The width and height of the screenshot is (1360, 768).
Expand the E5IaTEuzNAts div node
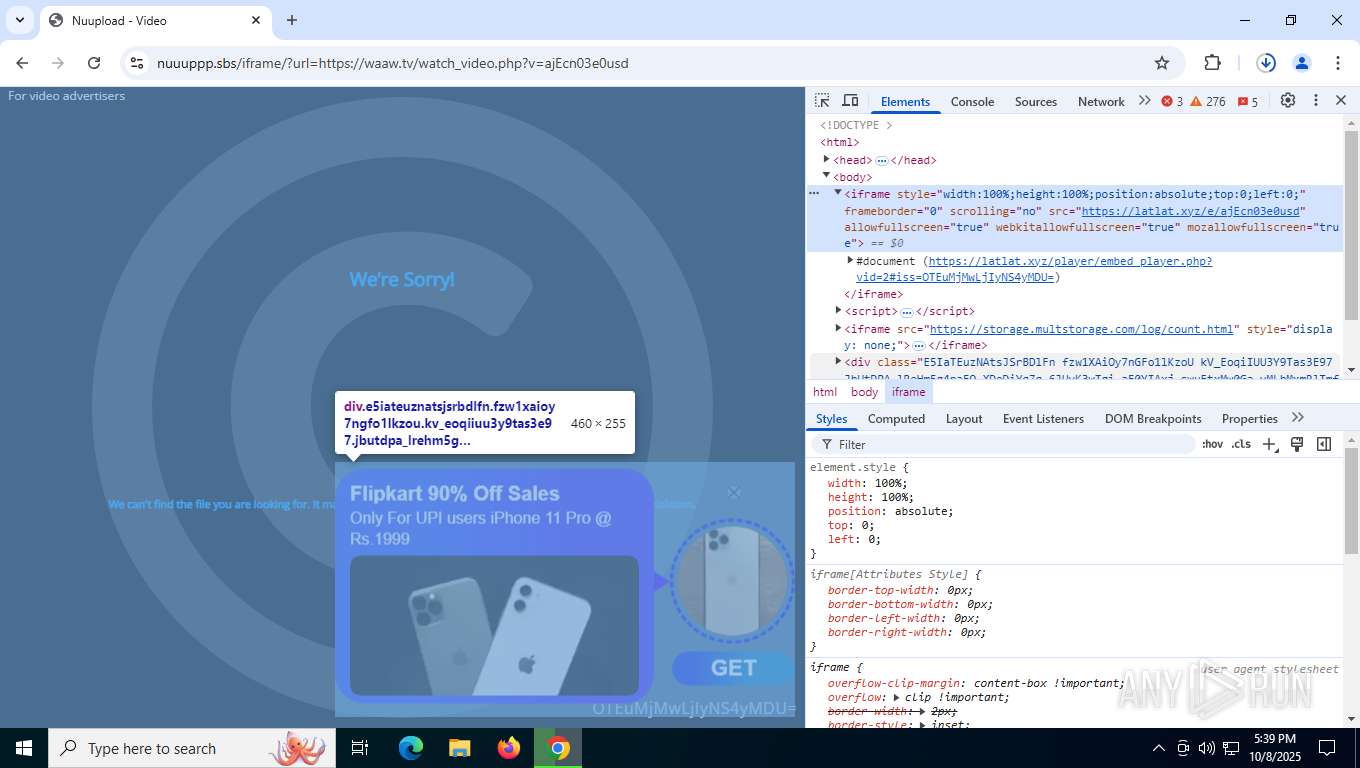pyautogui.click(x=838, y=360)
